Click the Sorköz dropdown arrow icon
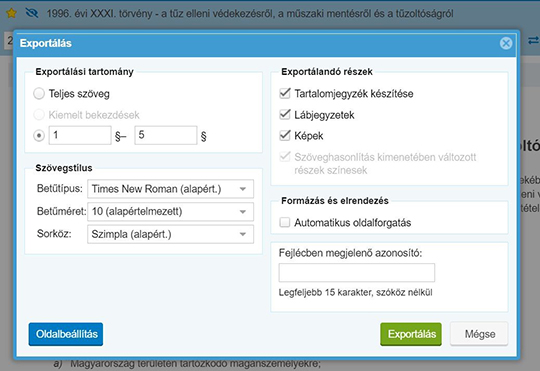Screen dimensions: 540x371 243,234
